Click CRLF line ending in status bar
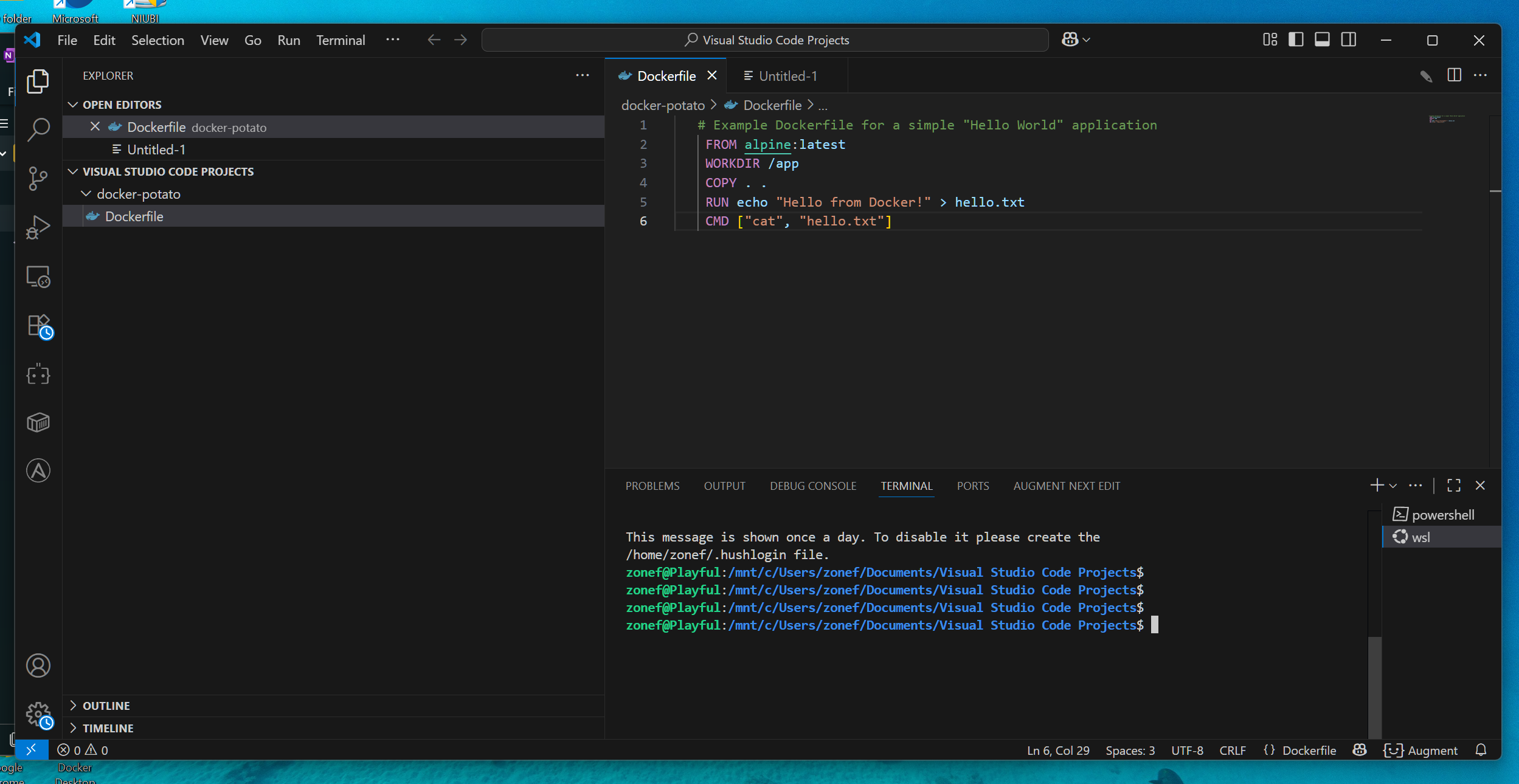The image size is (1519, 784). pyautogui.click(x=1232, y=750)
